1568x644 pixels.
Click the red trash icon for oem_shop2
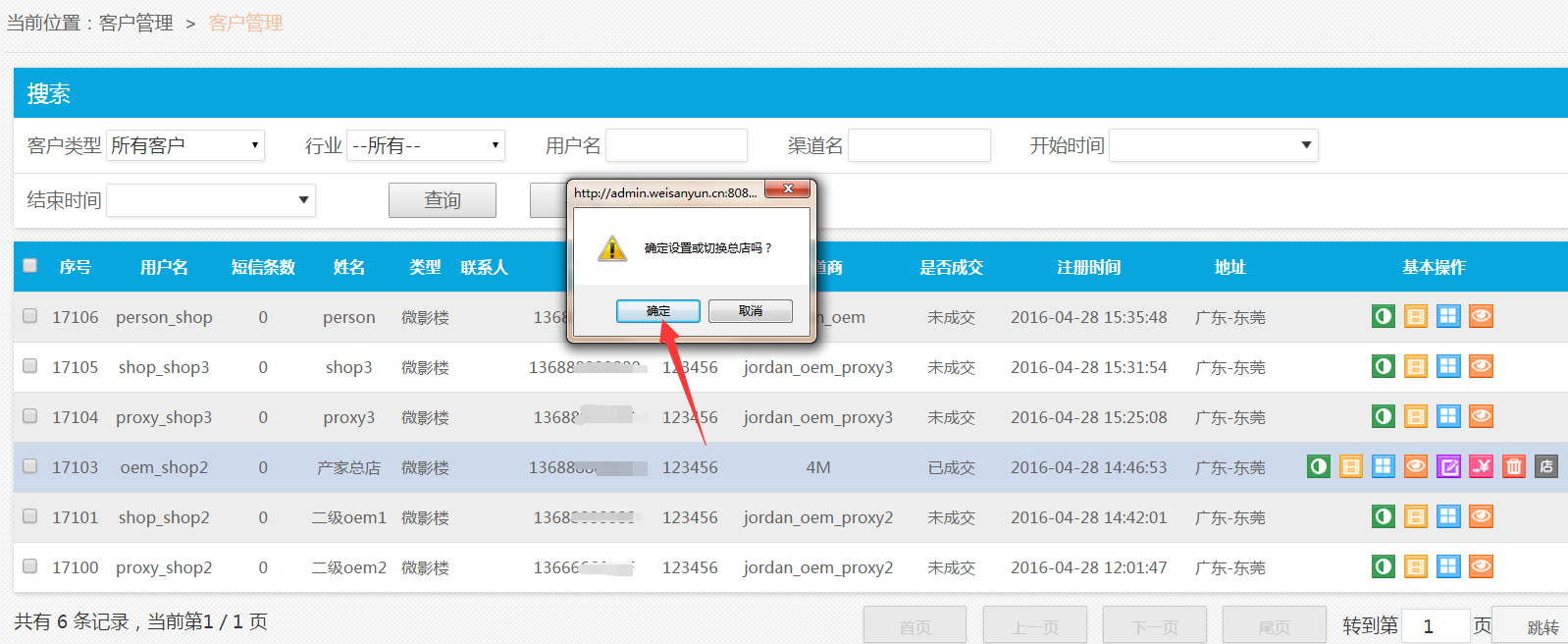1514,466
